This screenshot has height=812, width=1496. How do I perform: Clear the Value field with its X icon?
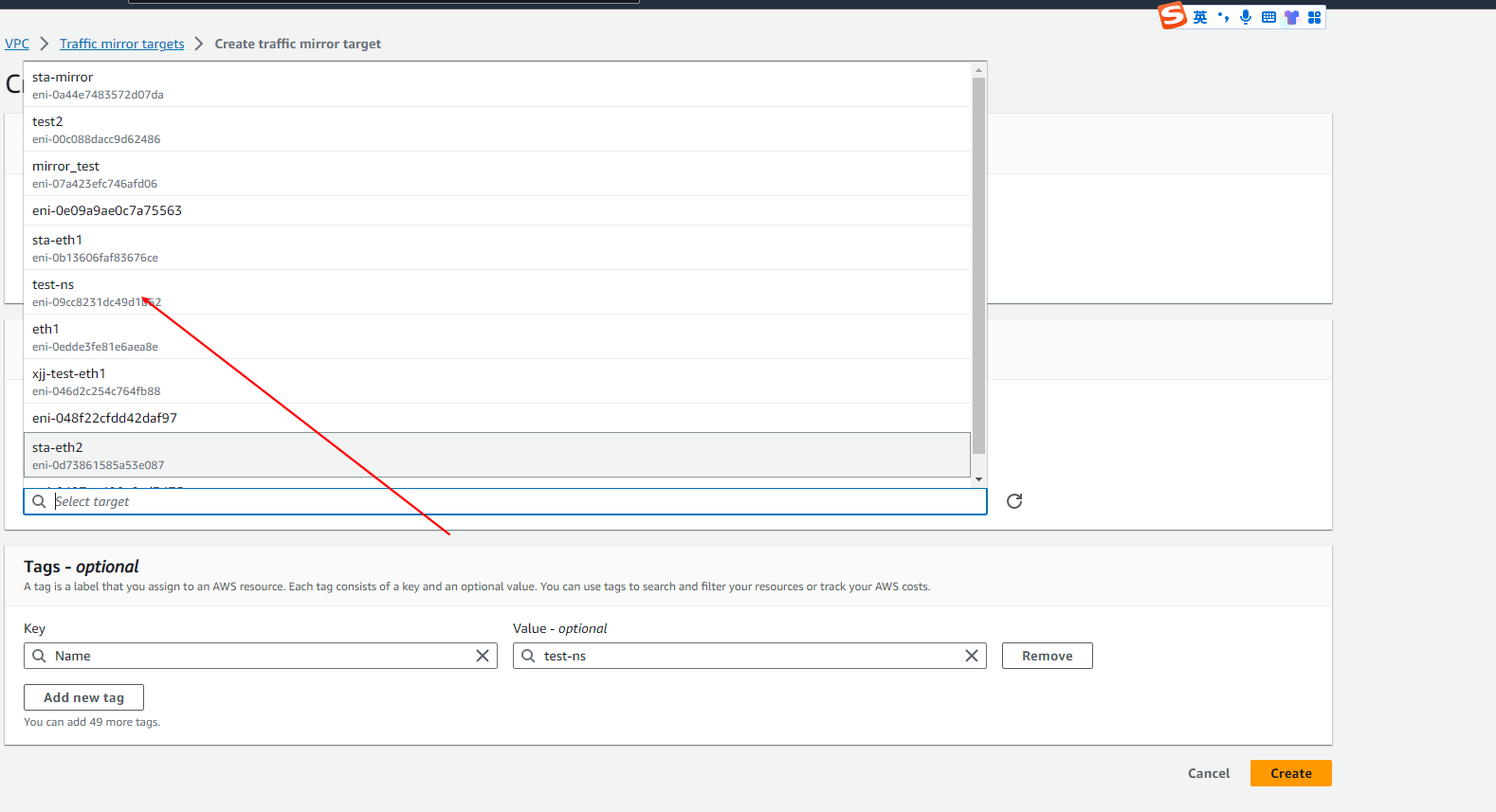972,656
